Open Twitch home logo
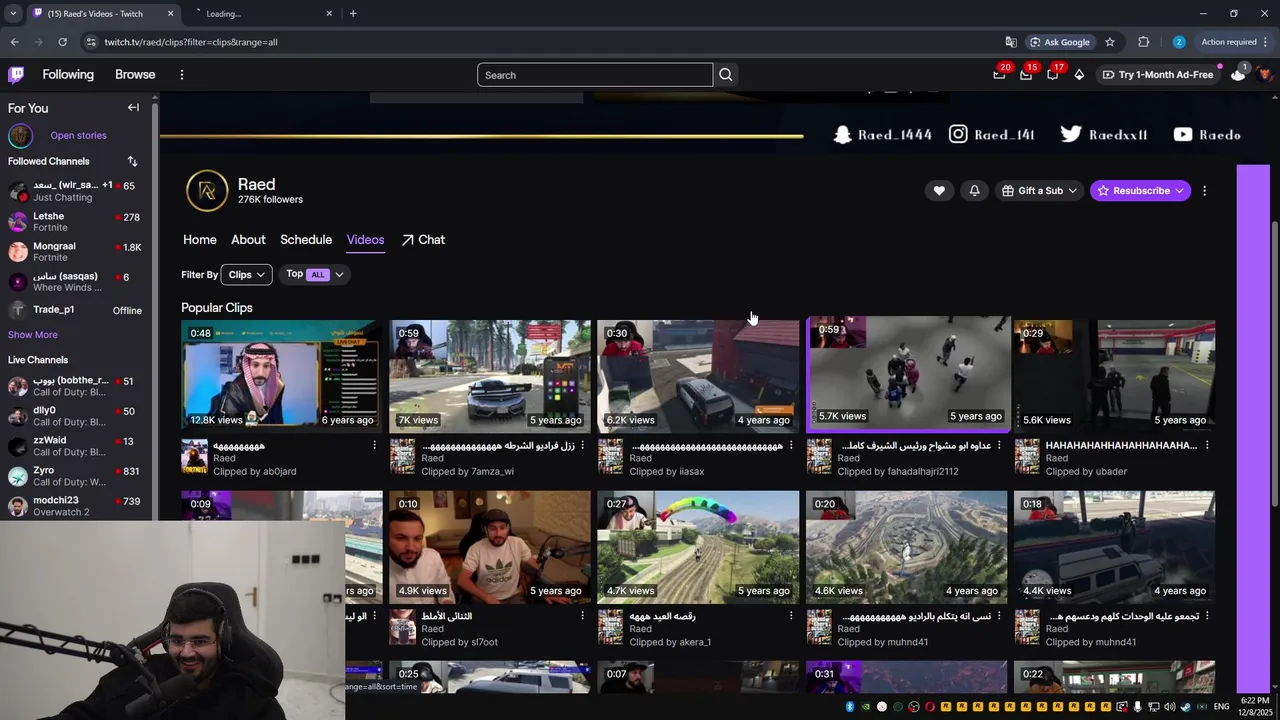This screenshot has height=720, width=1280. pyautogui.click(x=16, y=75)
